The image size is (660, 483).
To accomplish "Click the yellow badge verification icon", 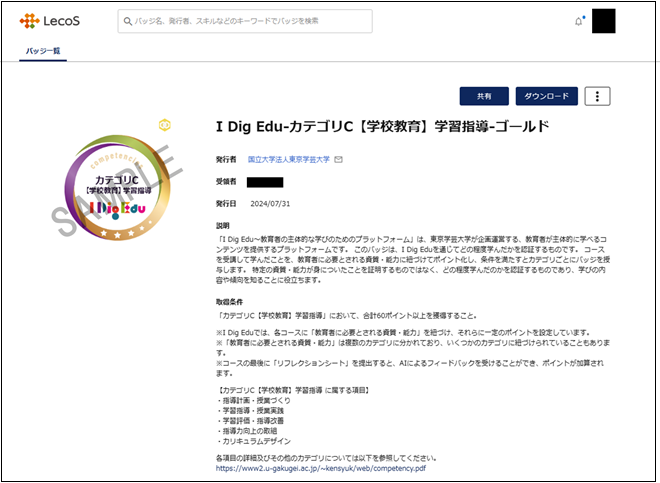I will [x=165, y=125].
